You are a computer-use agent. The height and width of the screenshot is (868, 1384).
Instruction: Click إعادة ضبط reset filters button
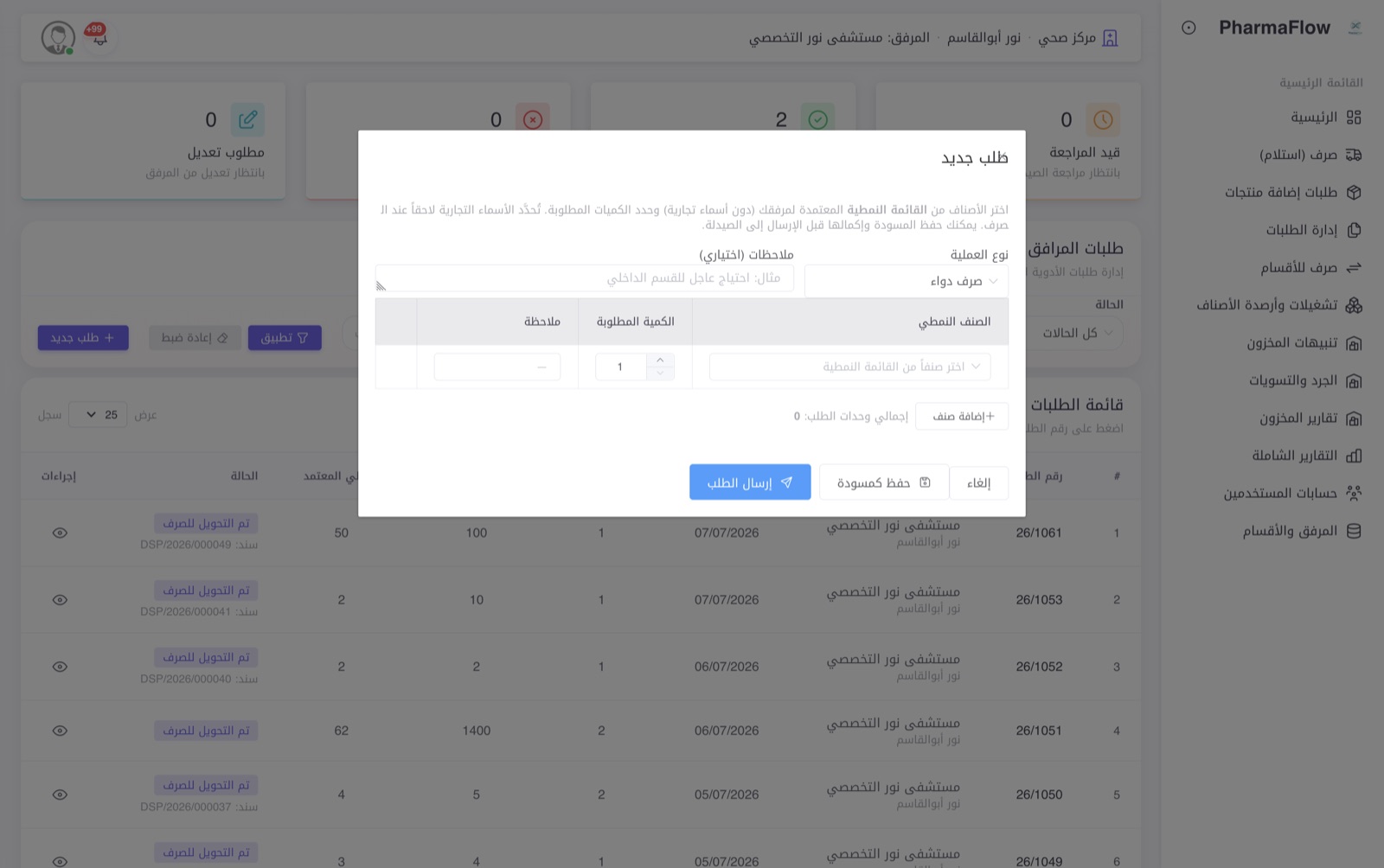coord(195,337)
